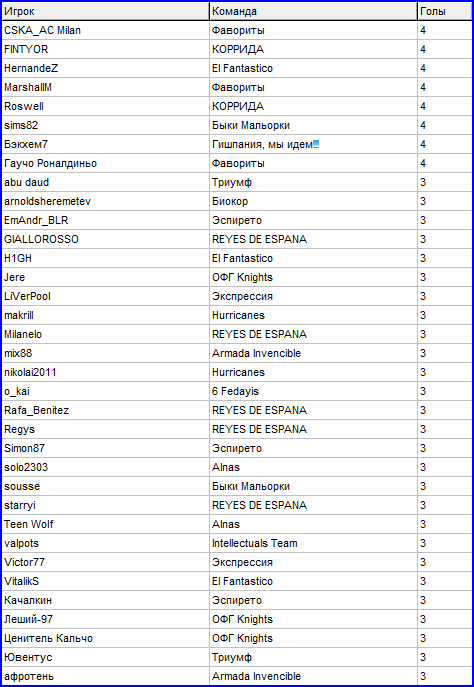Screen dimensions: 474x687
Task: Click the Быки Мальорки team next to sims82
Action: (x=251, y=125)
